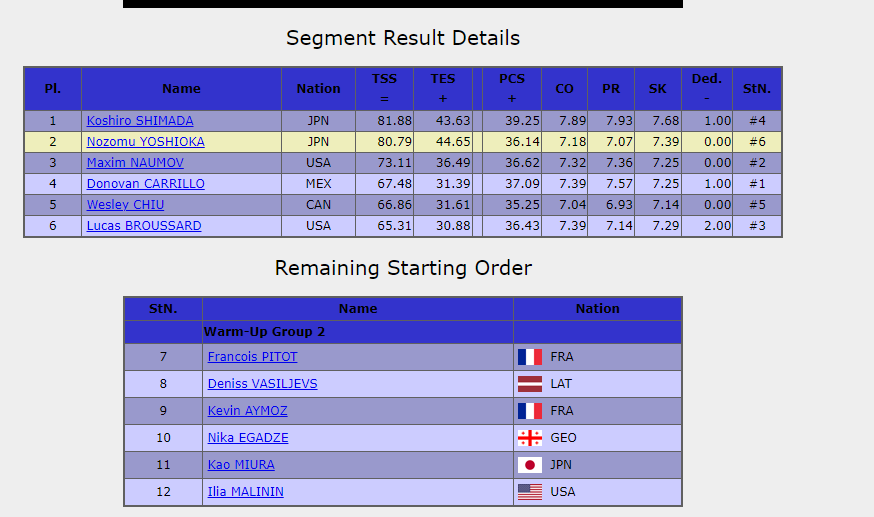Image resolution: width=874 pixels, height=517 pixels.
Task: Open Ilia MALININ's profile link
Action: [246, 492]
